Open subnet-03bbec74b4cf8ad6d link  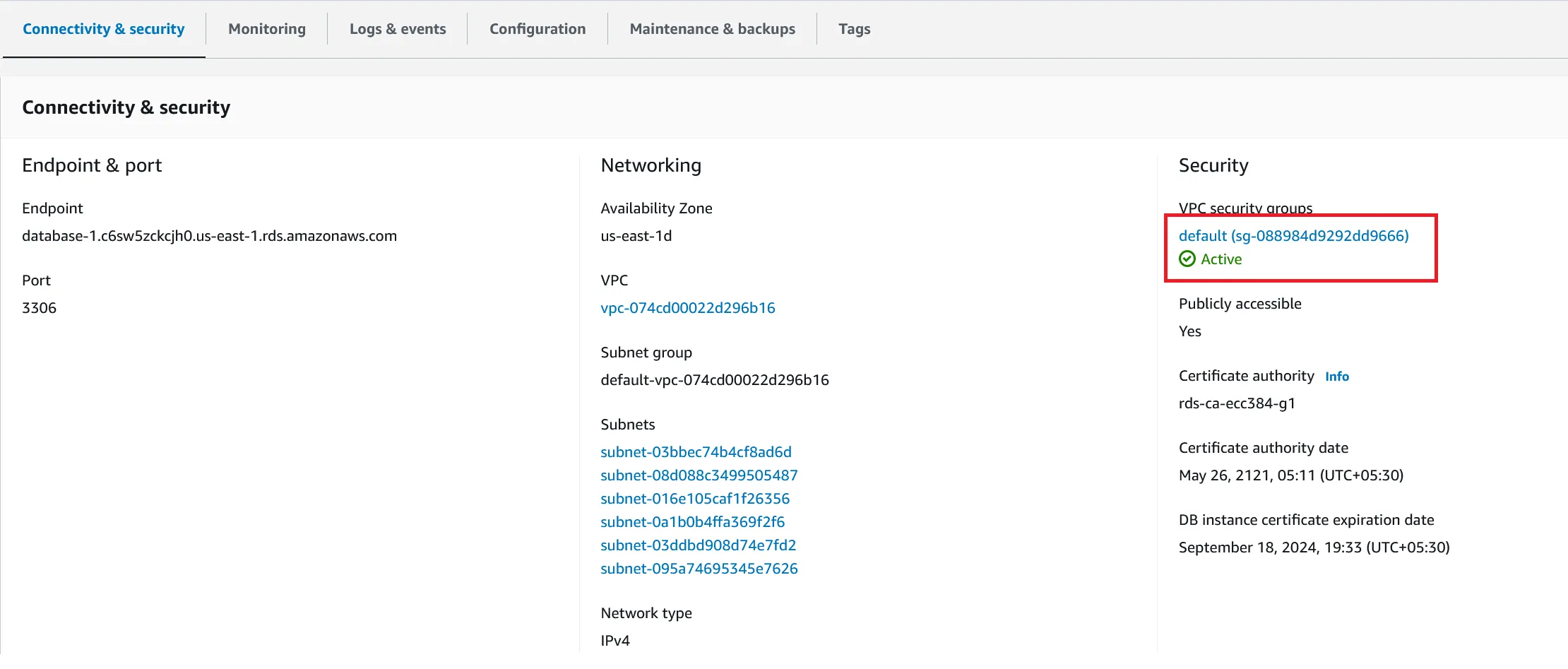696,452
